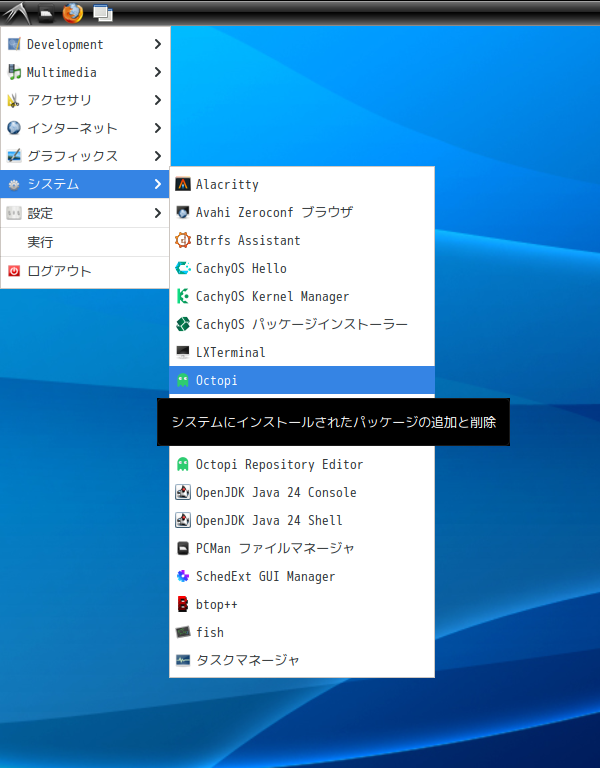Click the 設定 category icon
600x768 pixels.
coord(14,213)
